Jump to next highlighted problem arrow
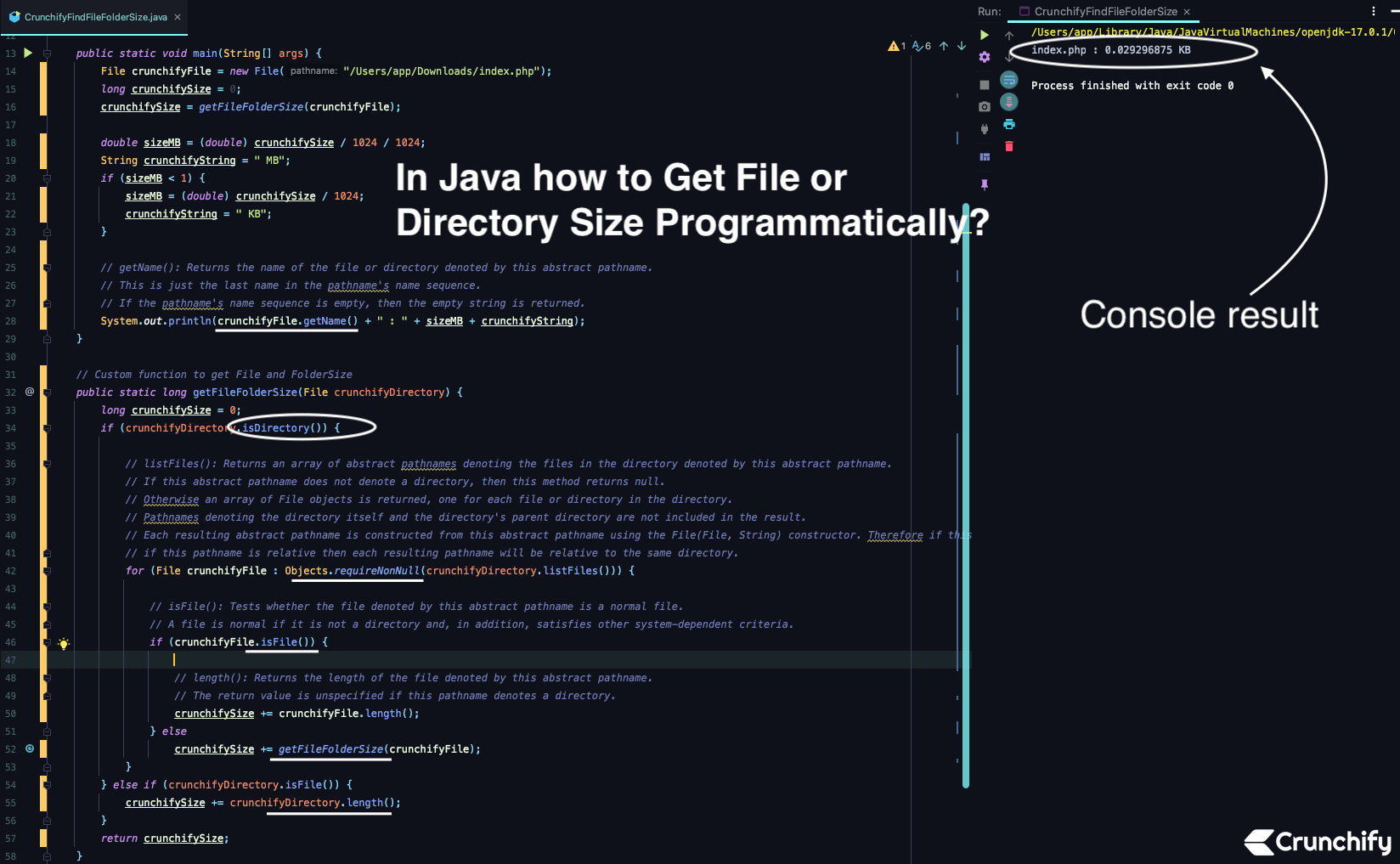This screenshot has height=864, width=1400. tap(961, 46)
